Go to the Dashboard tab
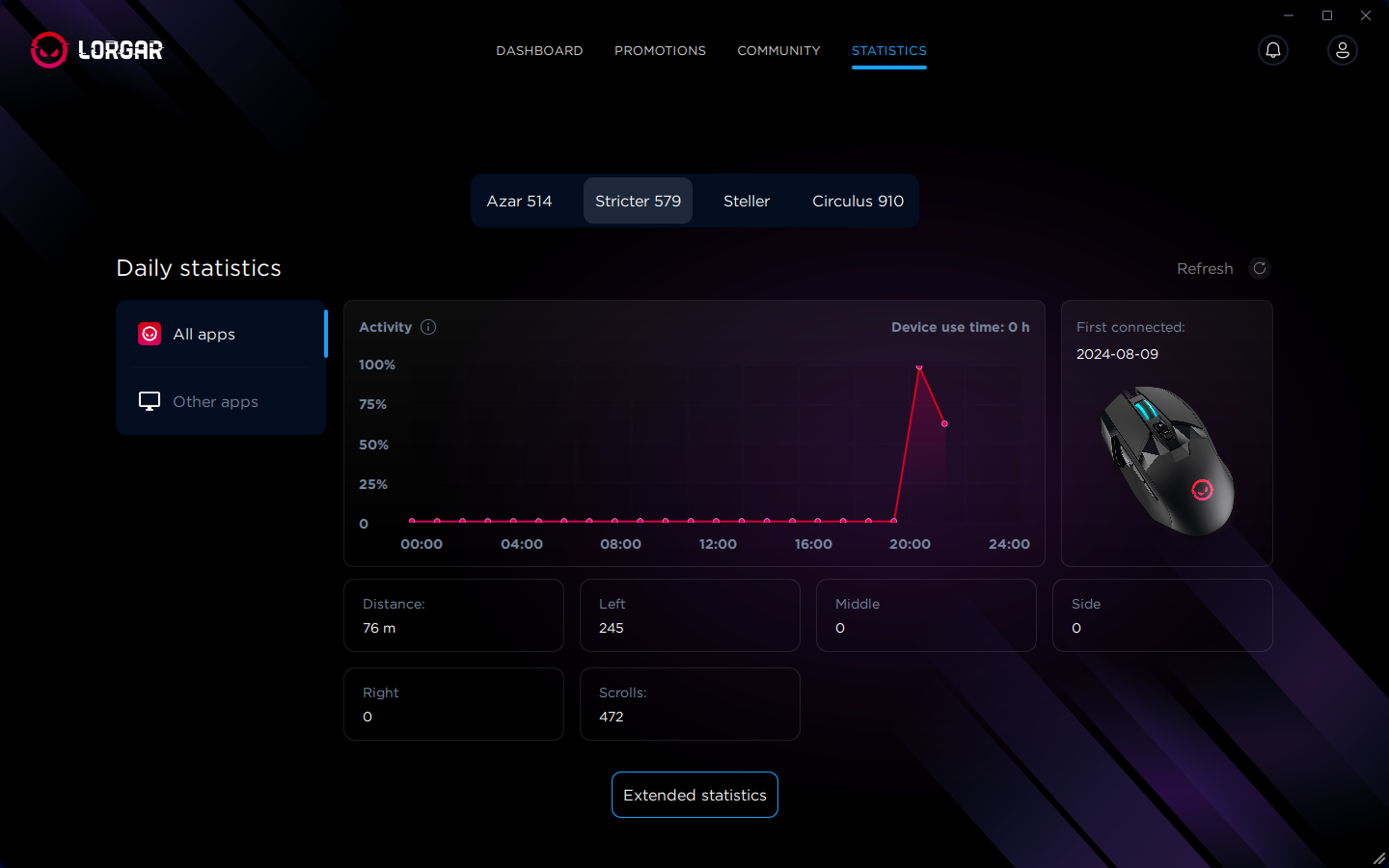 (x=539, y=50)
